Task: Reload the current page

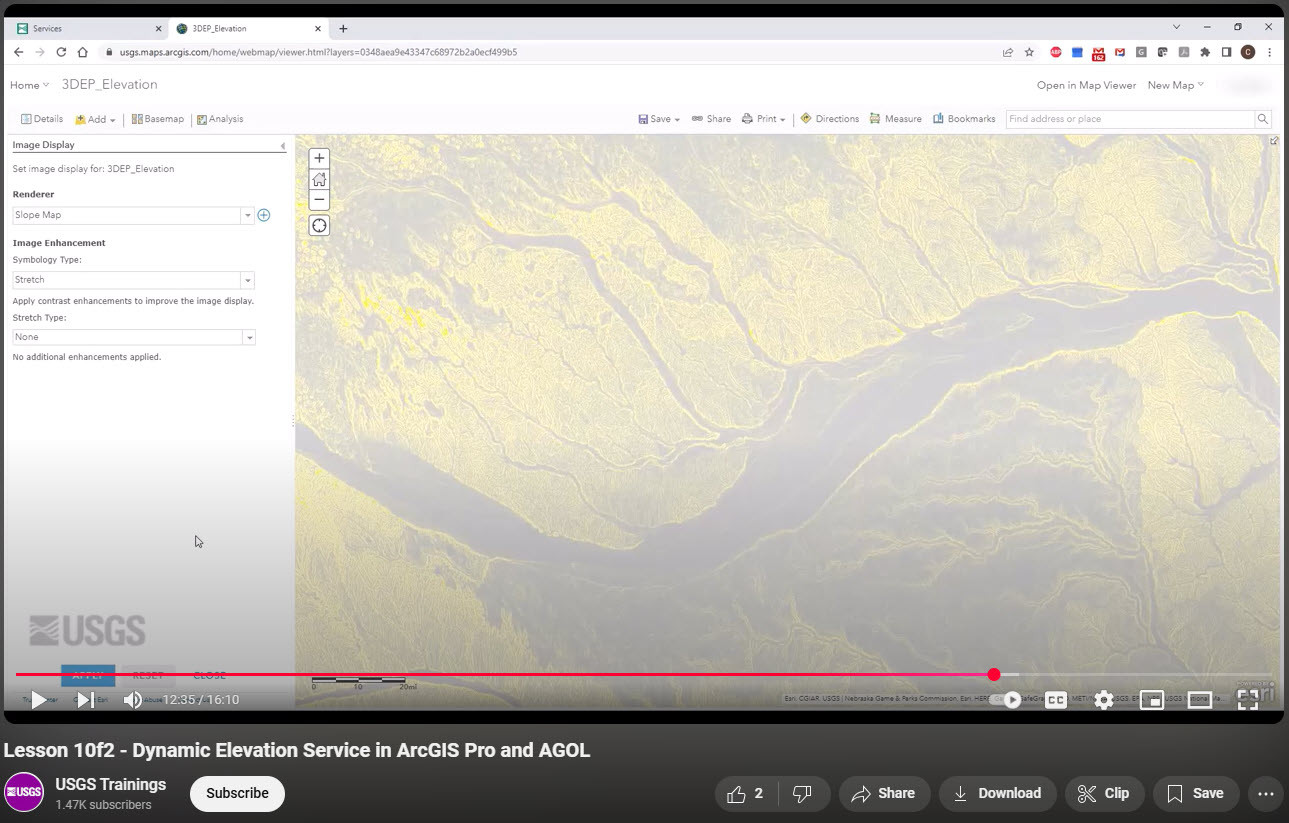Action: (x=61, y=52)
